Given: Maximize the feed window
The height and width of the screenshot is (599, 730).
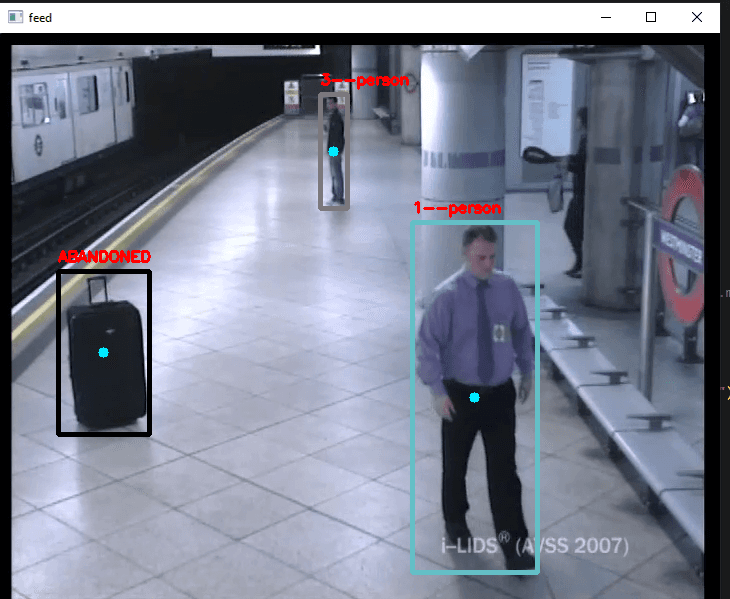Looking at the screenshot, I should click(651, 17).
